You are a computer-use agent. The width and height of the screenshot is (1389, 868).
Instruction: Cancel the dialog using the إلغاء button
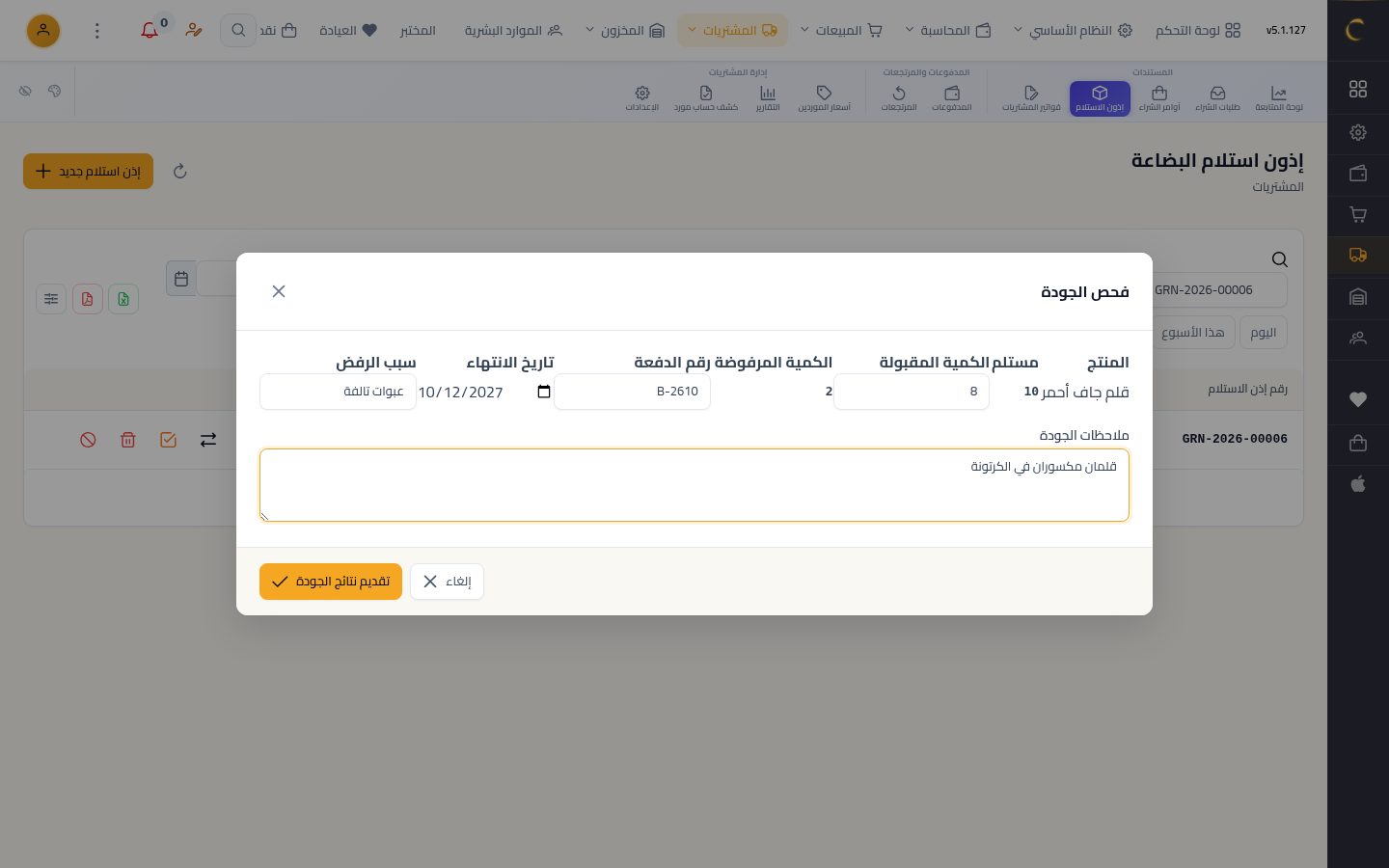coord(447,582)
